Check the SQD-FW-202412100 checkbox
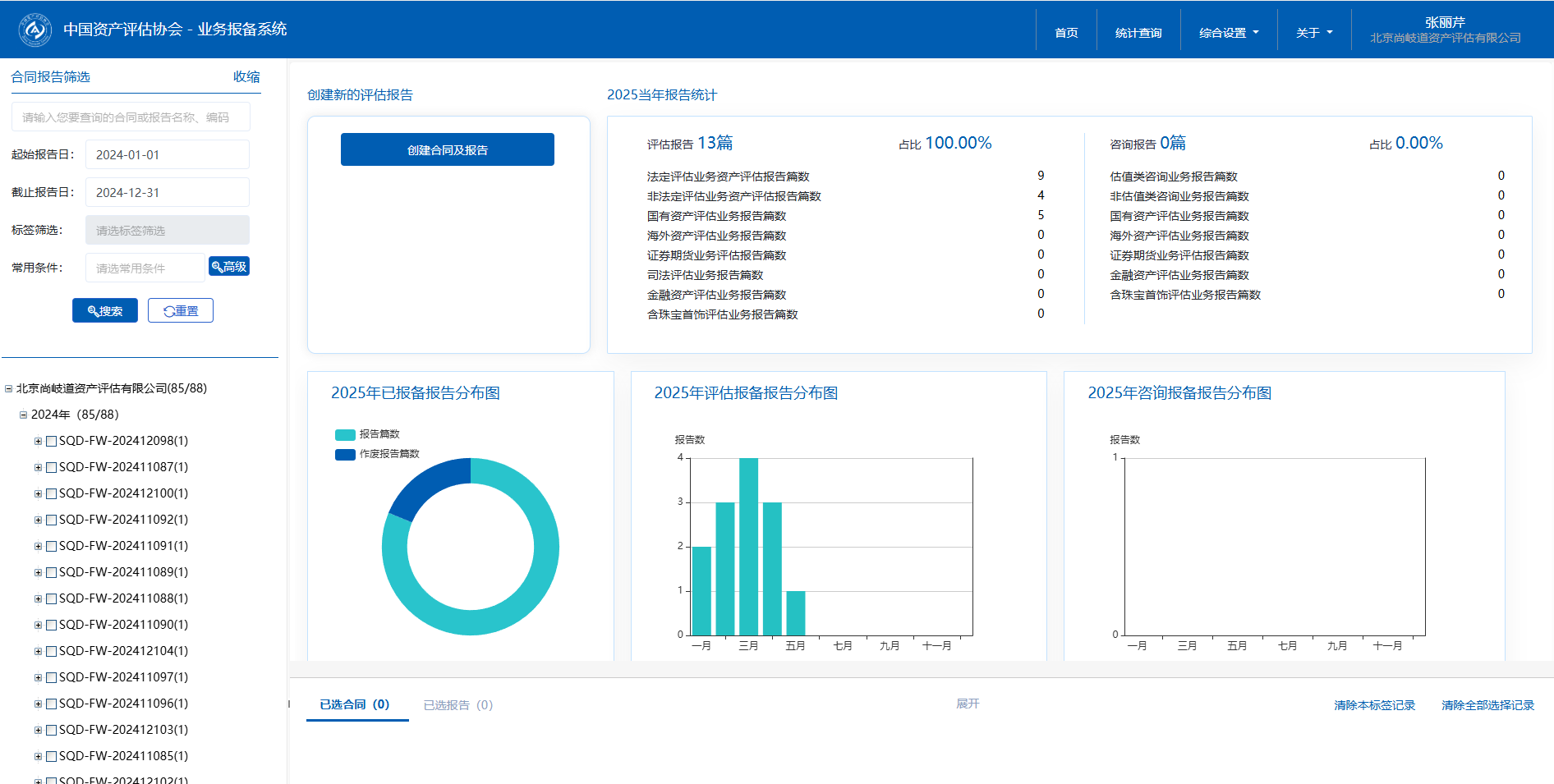 (x=52, y=494)
